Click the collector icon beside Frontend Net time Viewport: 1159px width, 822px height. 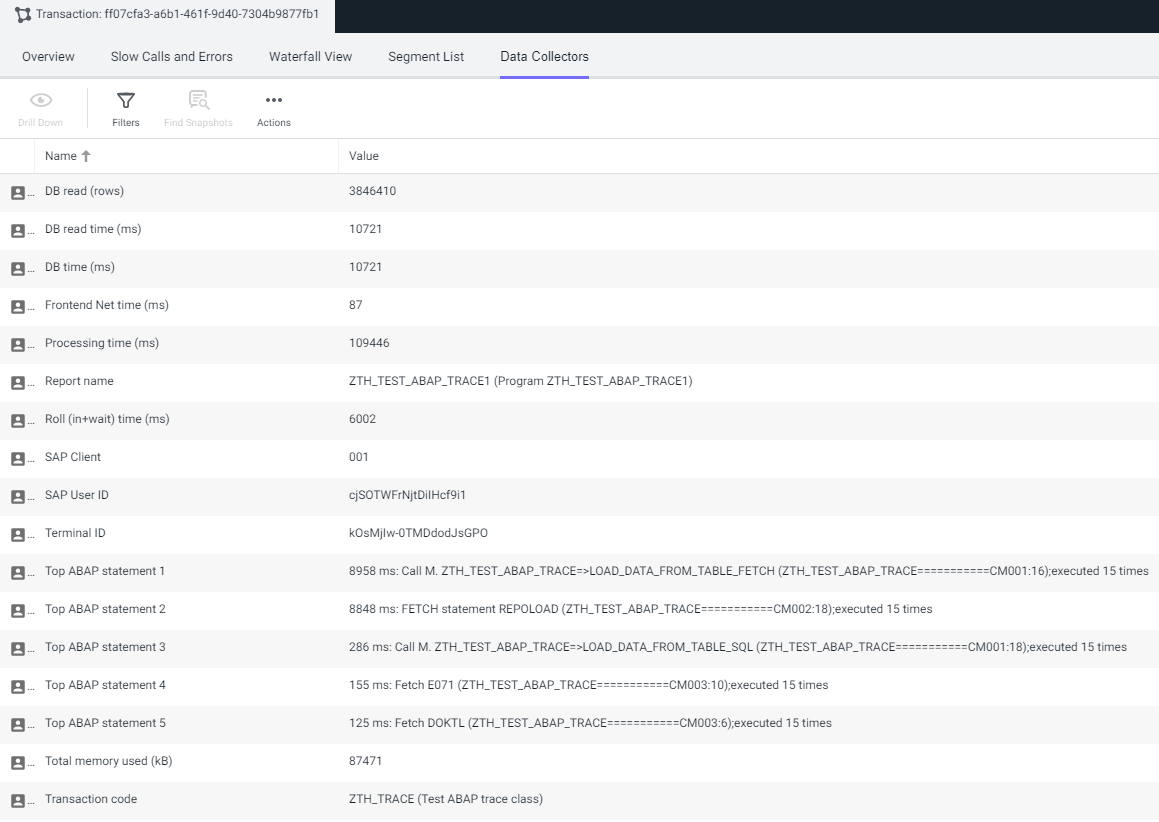coord(18,307)
